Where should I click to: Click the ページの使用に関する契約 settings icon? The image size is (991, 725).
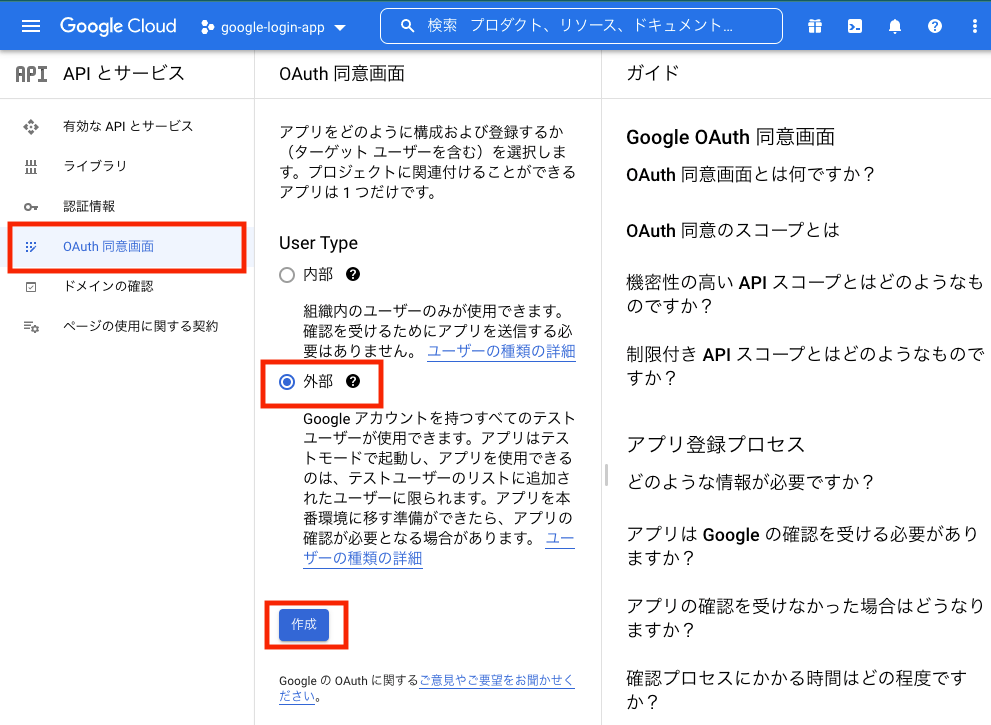tap(31, 327)
